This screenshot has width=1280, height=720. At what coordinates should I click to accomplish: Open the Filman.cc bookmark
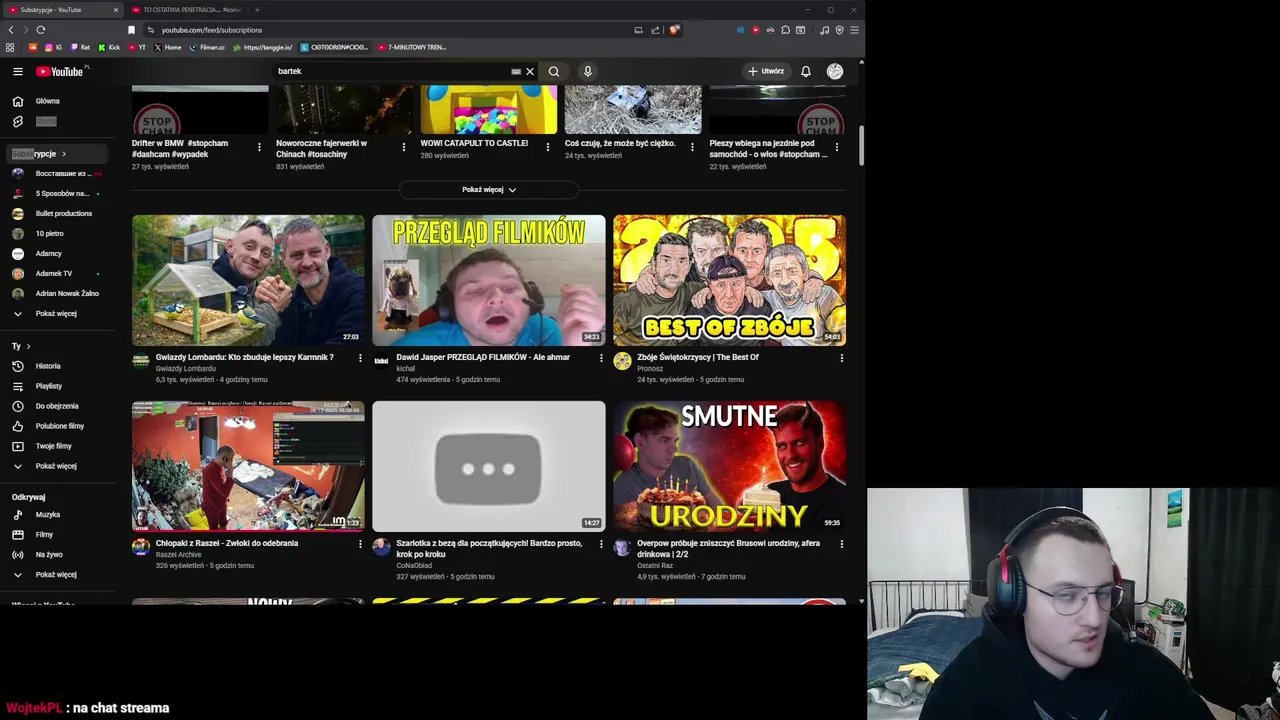pos(207,47)
